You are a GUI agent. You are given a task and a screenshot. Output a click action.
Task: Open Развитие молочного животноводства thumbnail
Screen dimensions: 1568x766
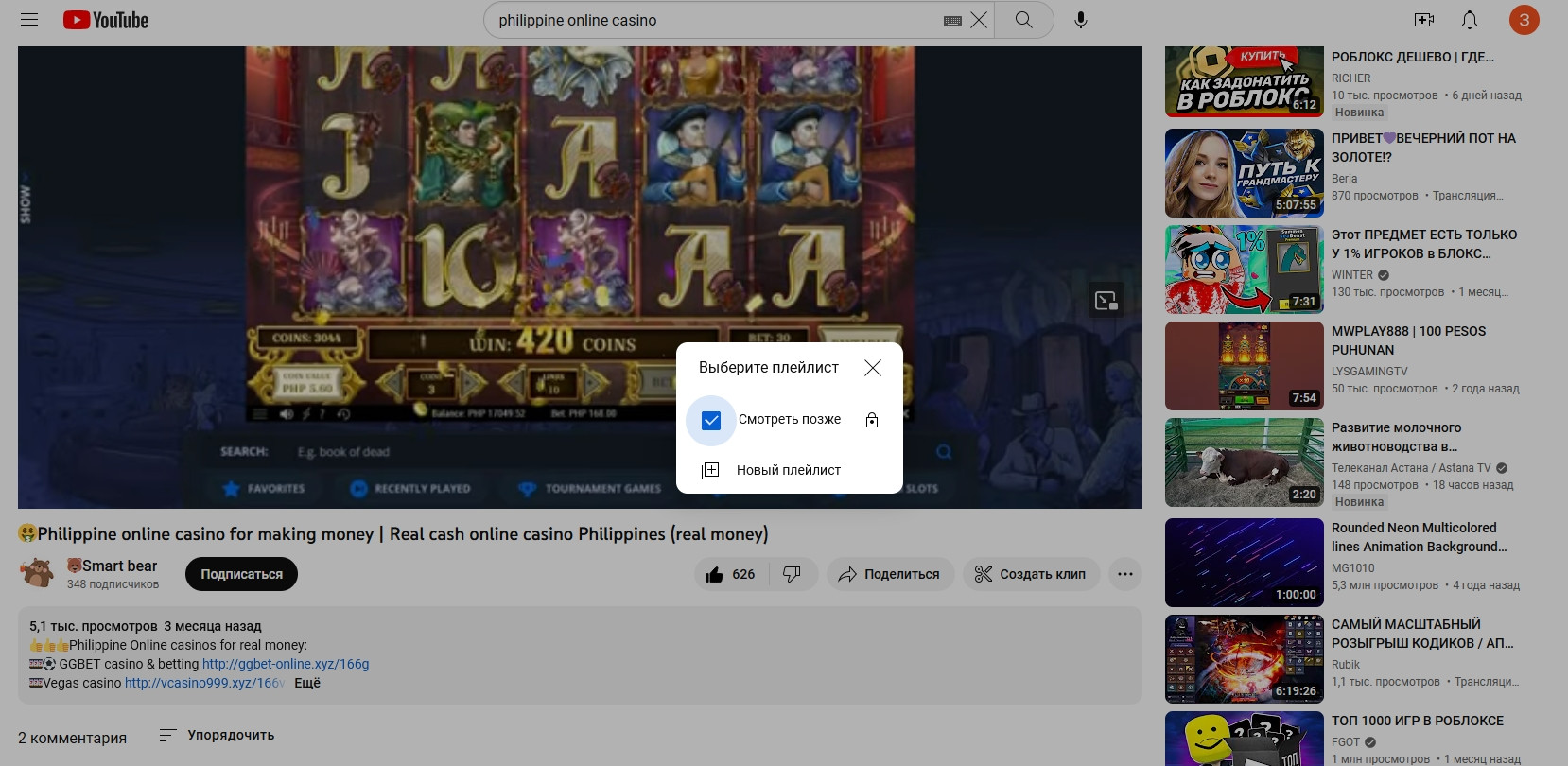coord(1244,462)
